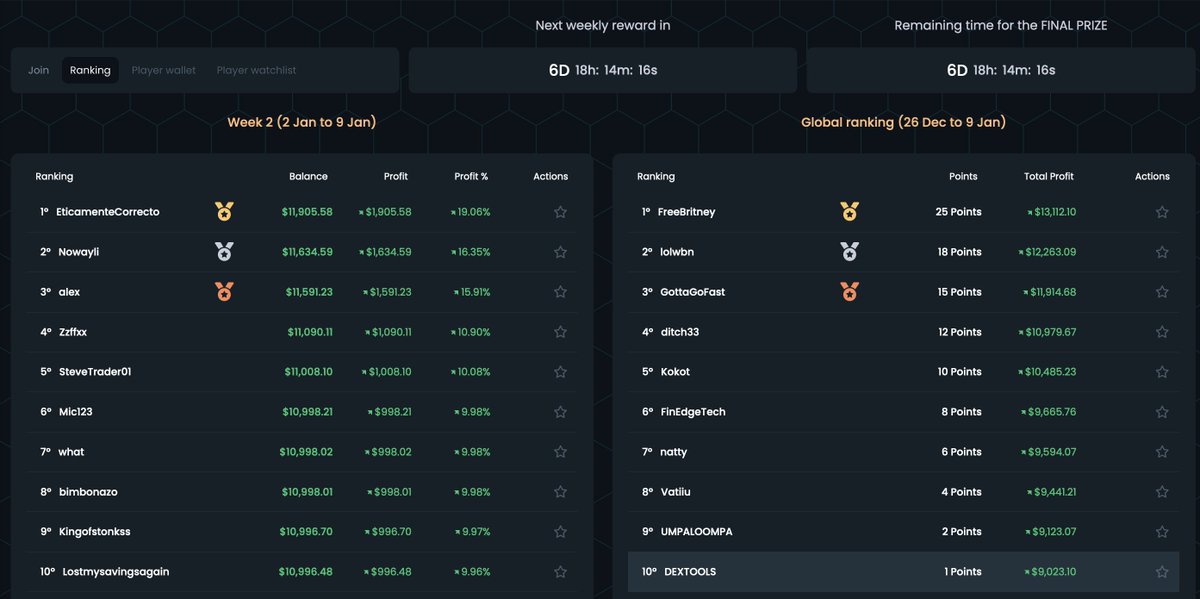Screen dimensions: 1200x599
Task: Click the weekly Balance column header
Action: 308,176
